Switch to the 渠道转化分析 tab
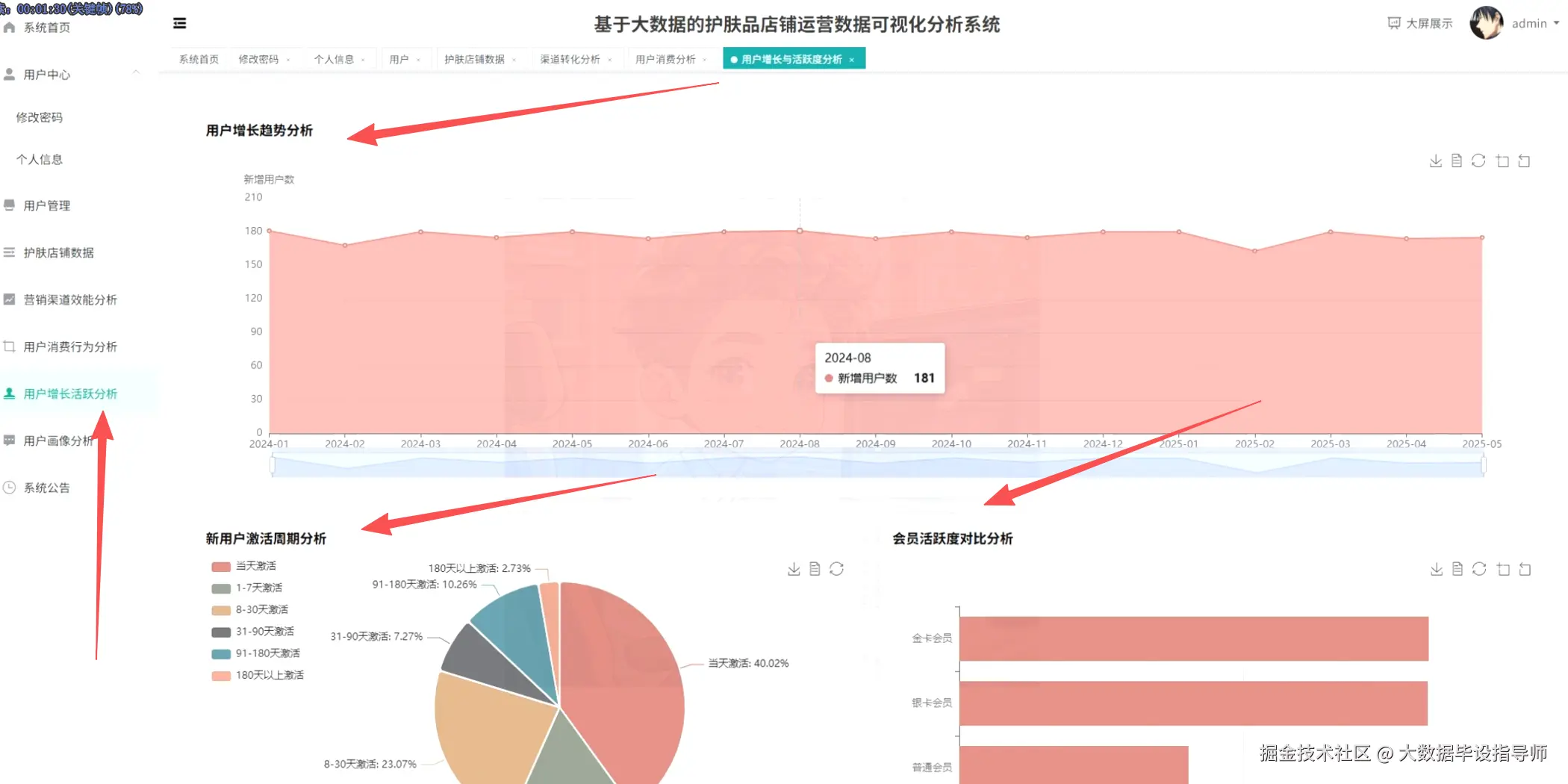The image size is (1568, 784). [x=570, y=59]
